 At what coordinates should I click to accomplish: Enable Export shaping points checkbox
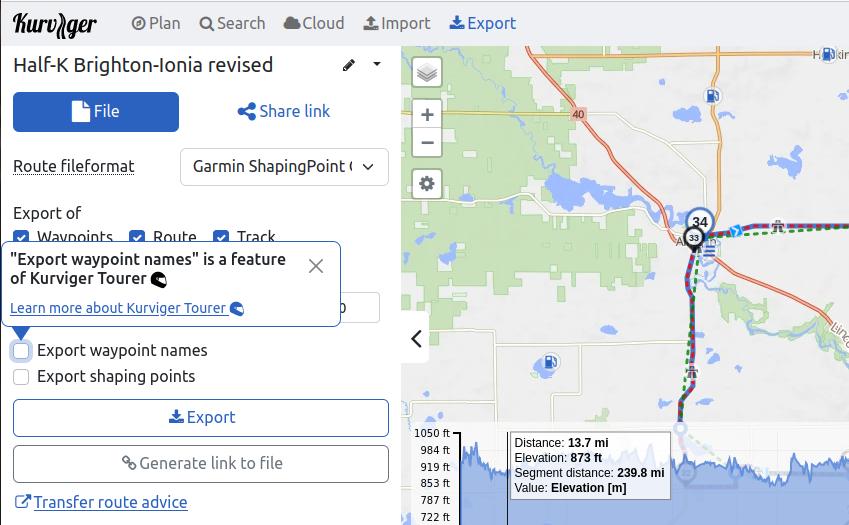(x=21, y=377)
